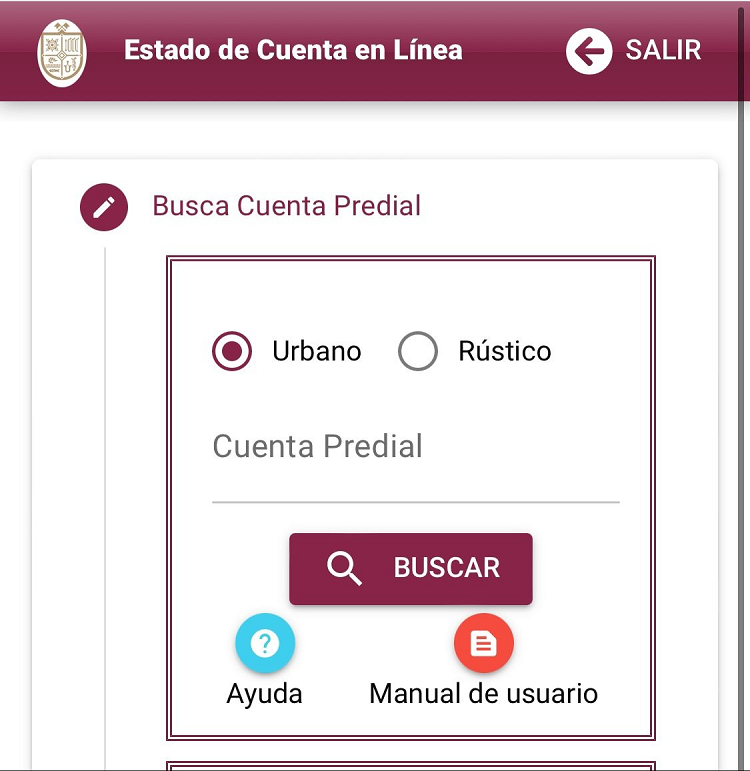750x771 pixels.
Task: Click the Manual de usuario text
Action: (x=483, y=694)
